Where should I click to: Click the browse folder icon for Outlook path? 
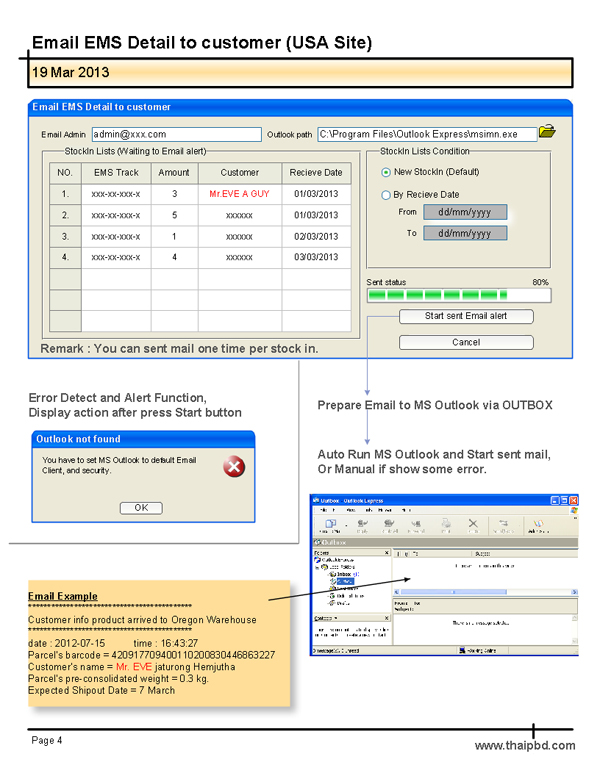547,132
